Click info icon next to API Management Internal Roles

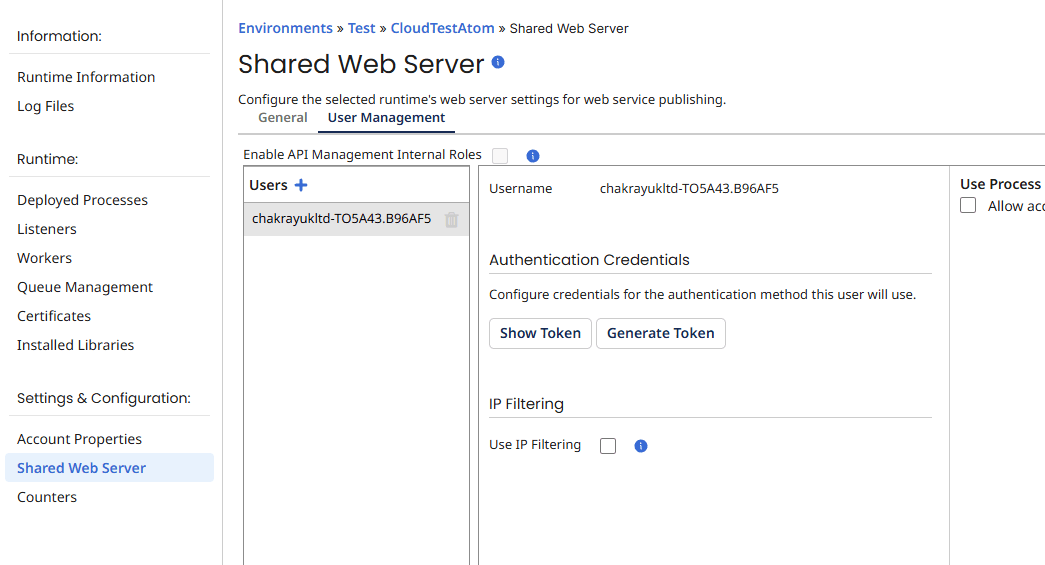[533, 156]
